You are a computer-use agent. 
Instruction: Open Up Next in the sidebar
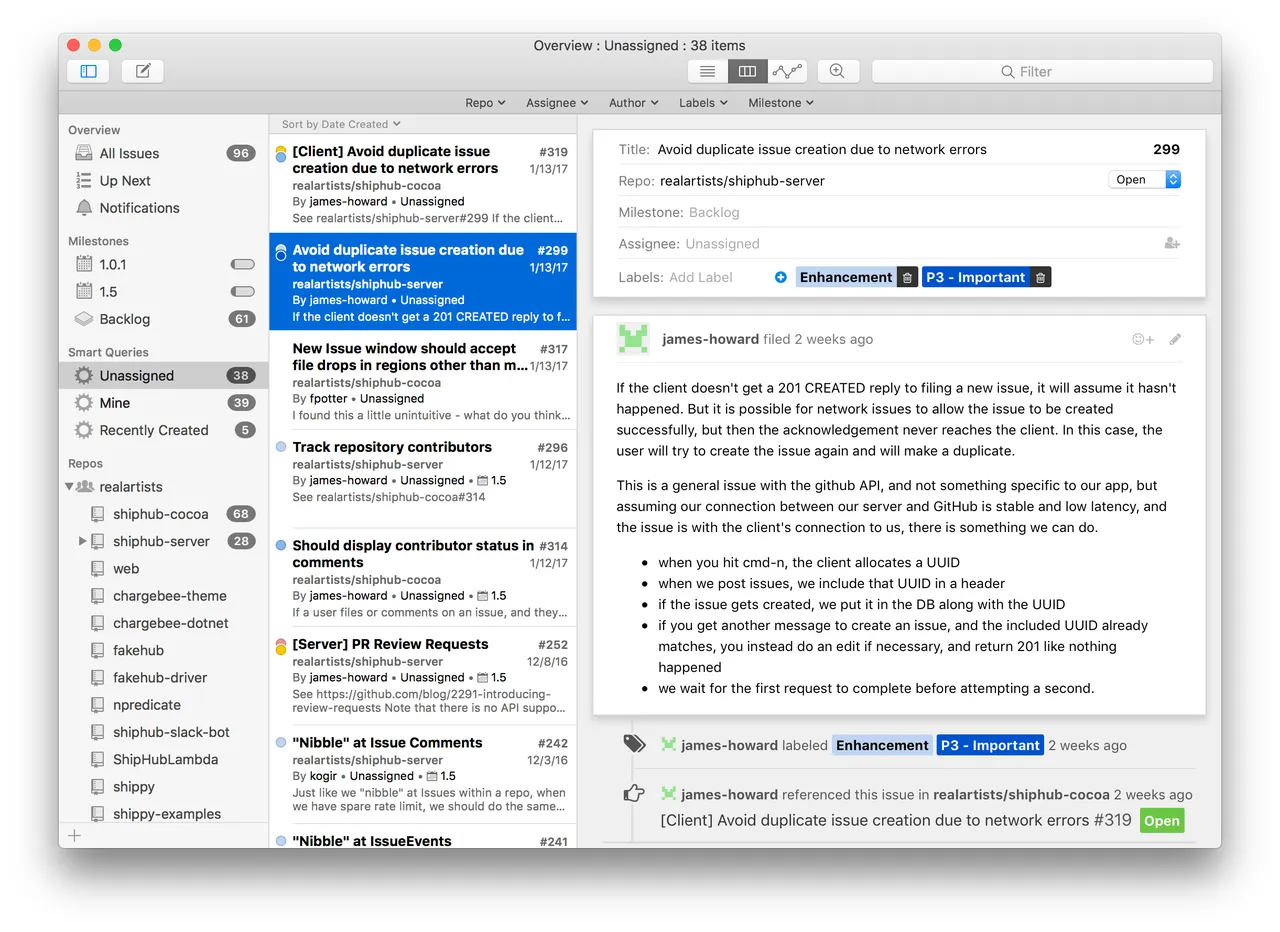coord(164,181)
